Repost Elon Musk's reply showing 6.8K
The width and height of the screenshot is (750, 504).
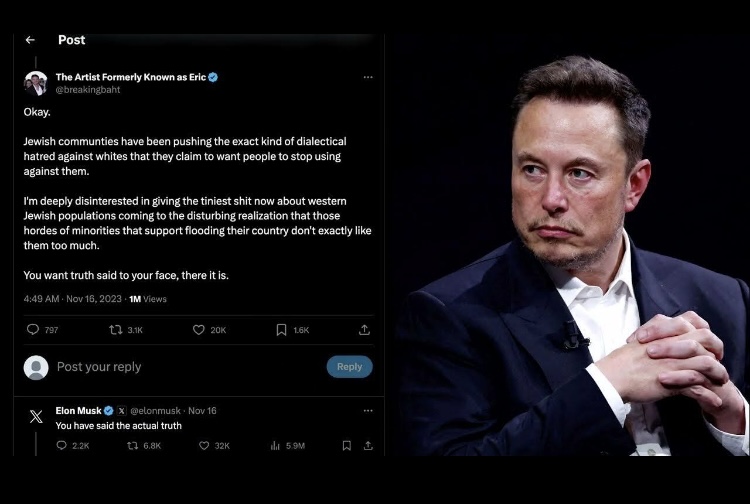[144, 446]
